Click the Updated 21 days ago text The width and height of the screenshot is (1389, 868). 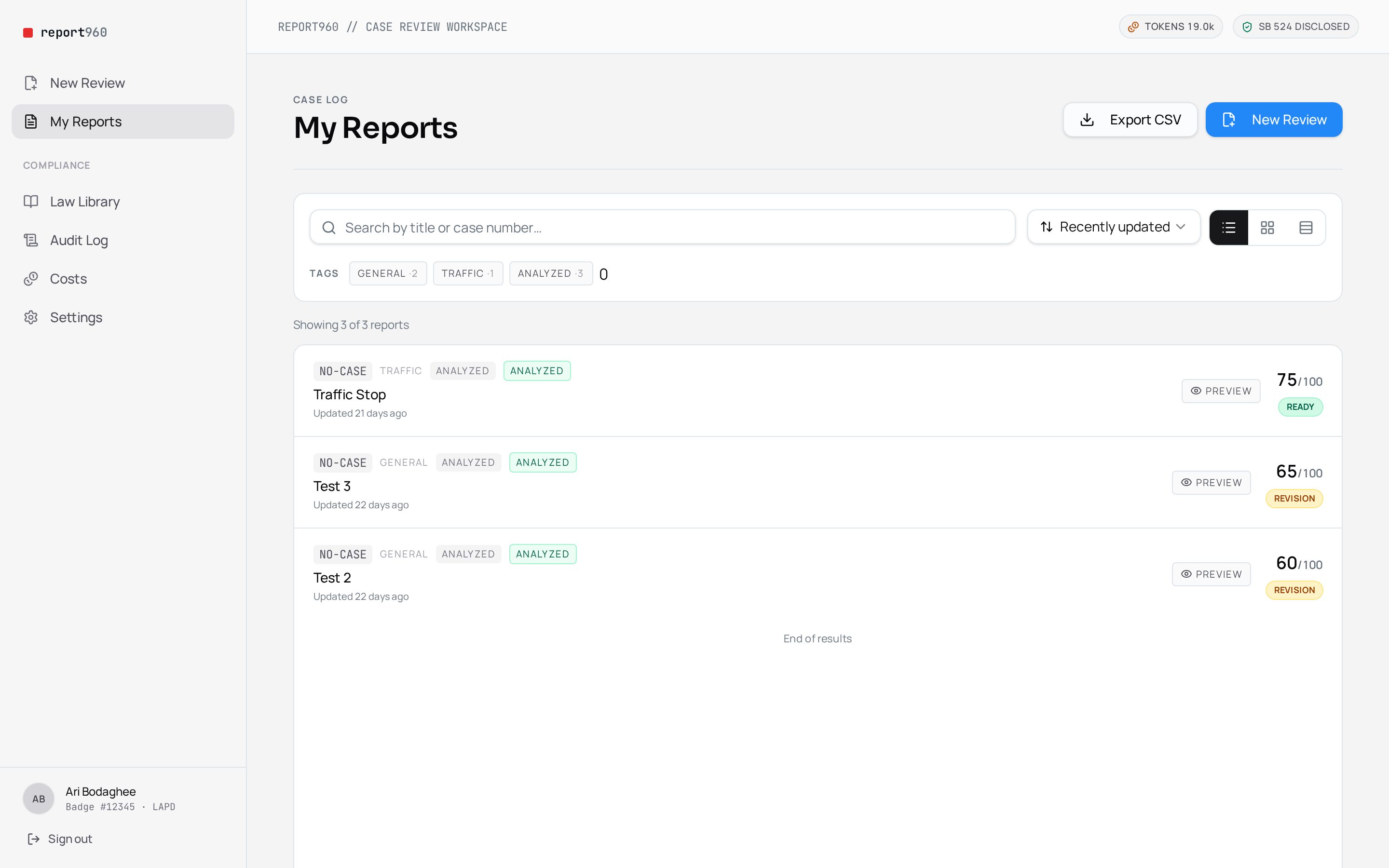click(360, 413)
